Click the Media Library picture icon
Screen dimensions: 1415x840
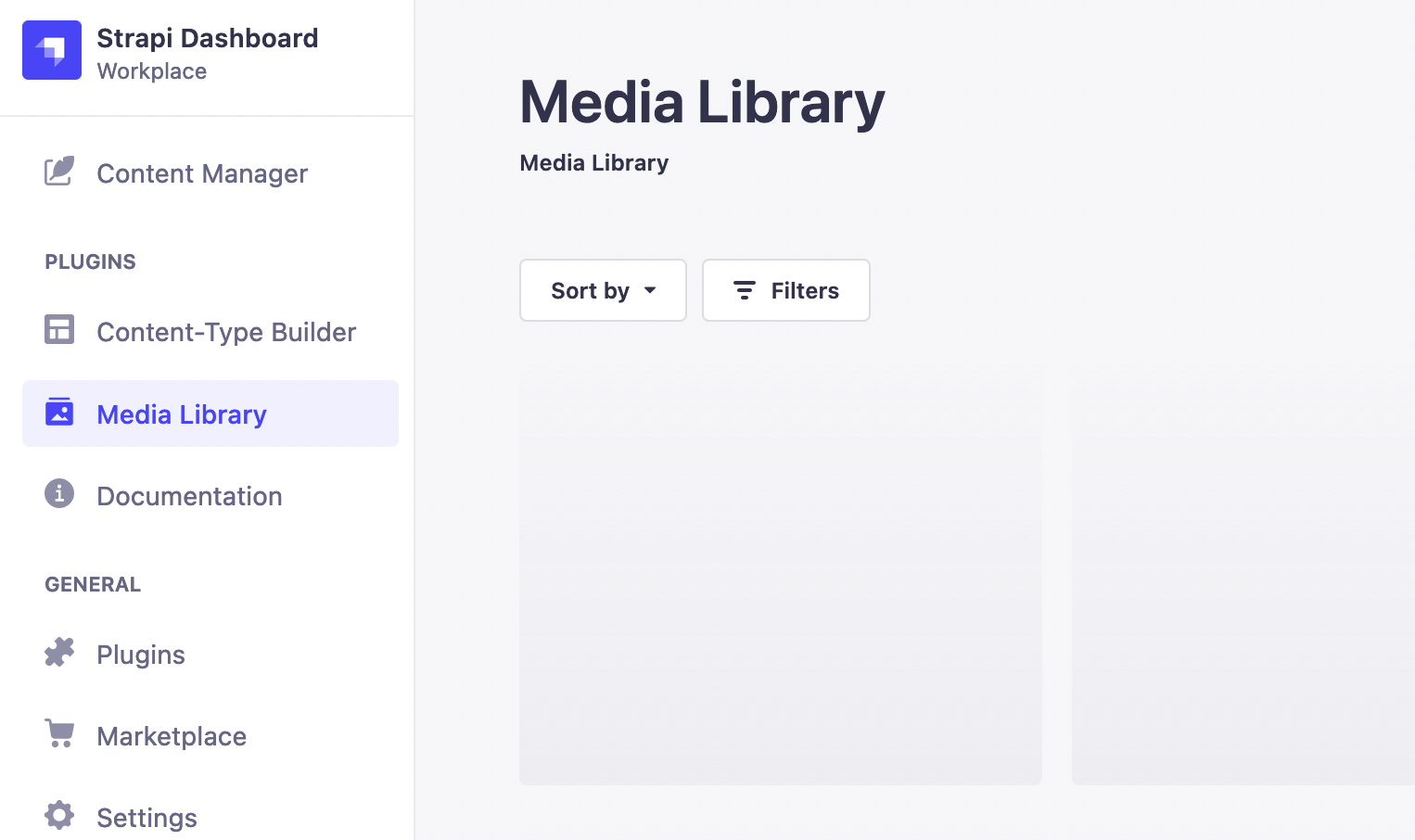[59, 412]
